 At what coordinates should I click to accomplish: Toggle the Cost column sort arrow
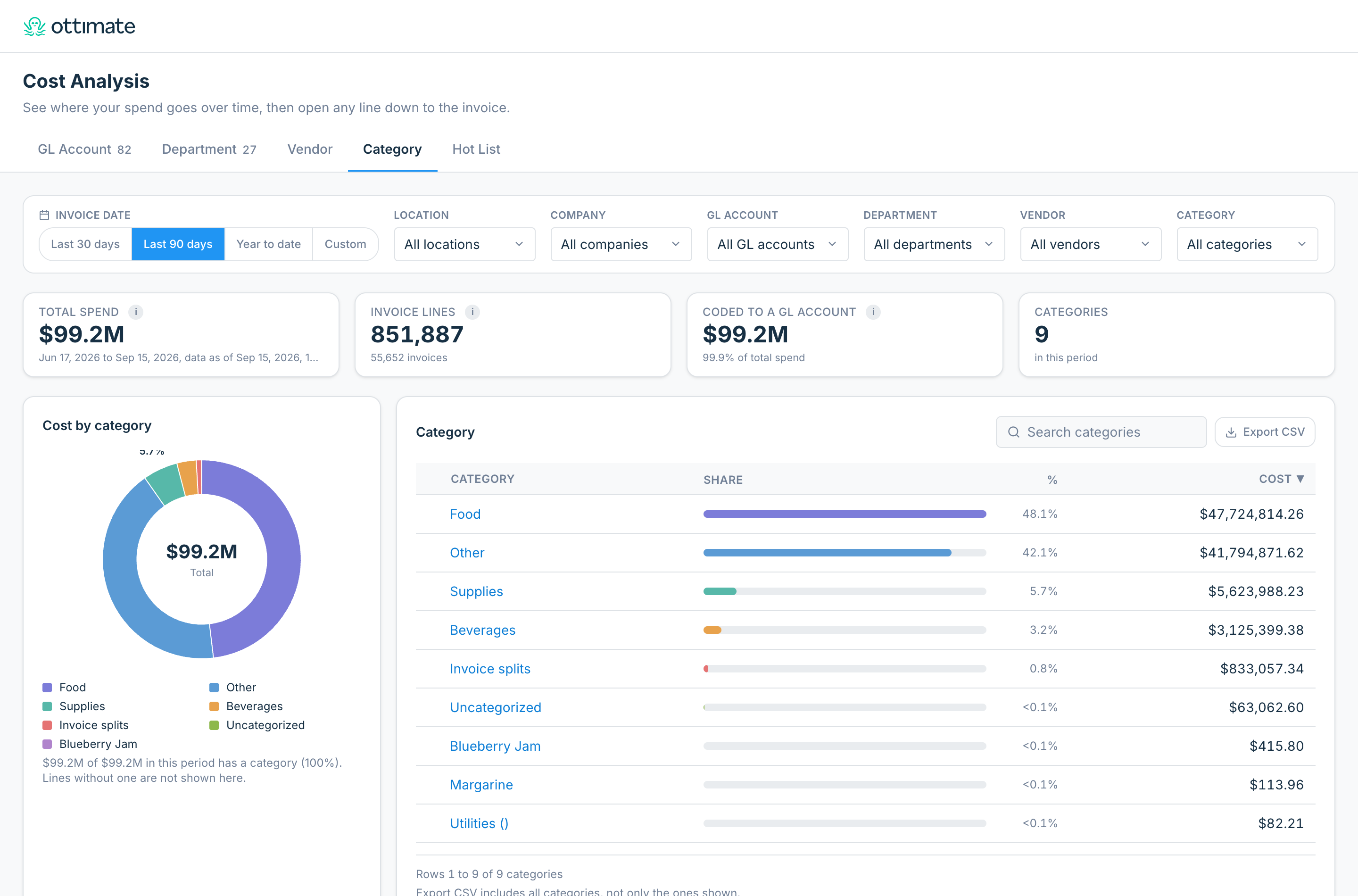[x=1300, y=479]
